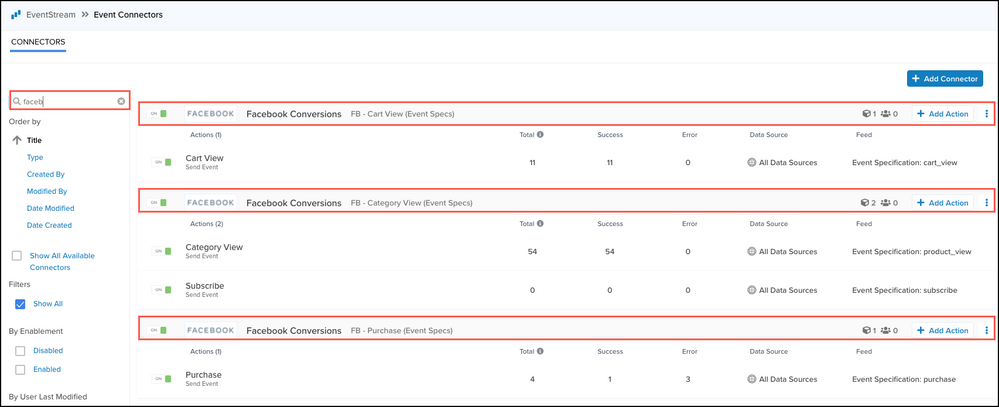Check the Disabled enablement filter

coord(21,351)
